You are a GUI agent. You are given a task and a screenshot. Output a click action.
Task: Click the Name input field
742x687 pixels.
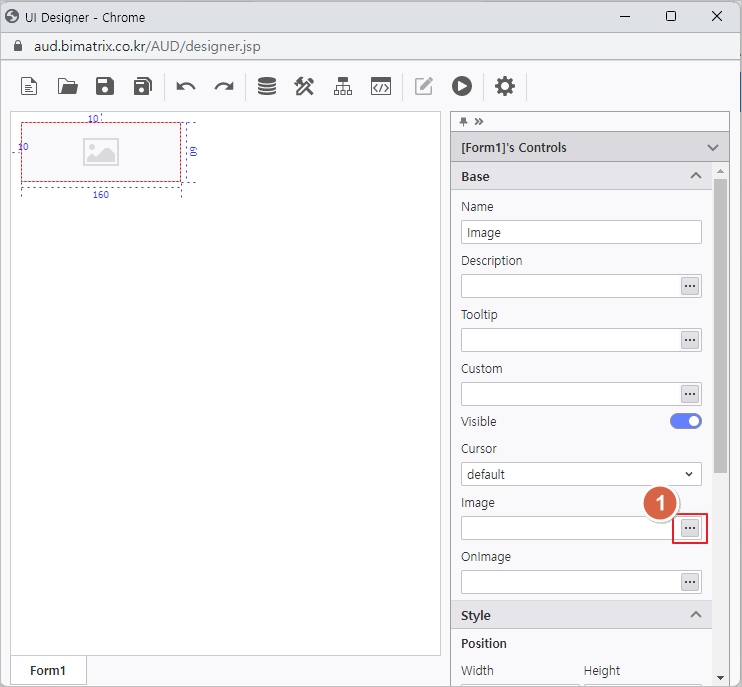click(x=581, y=232)
